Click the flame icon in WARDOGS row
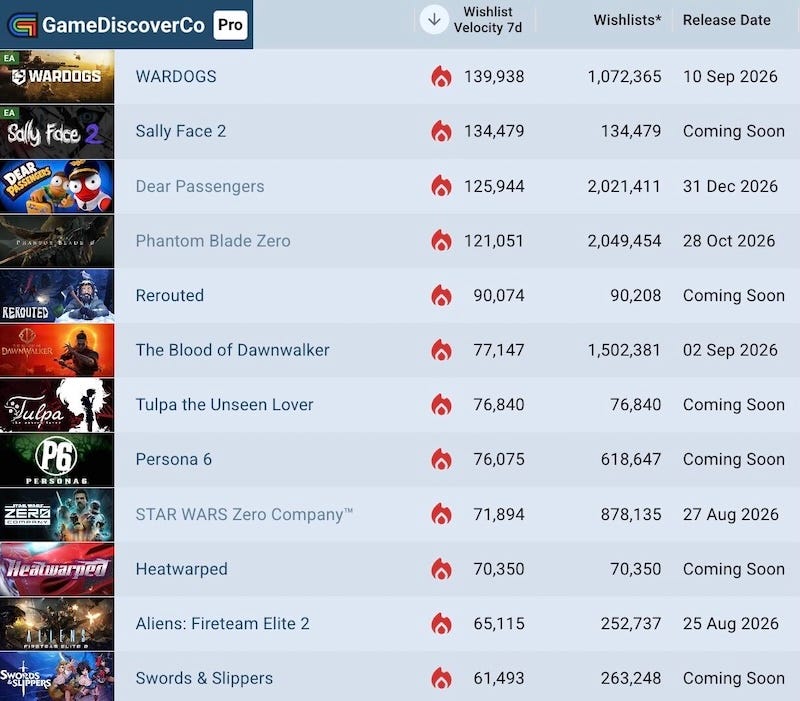This screenshot has width=800, height=701. pos(441,77)
